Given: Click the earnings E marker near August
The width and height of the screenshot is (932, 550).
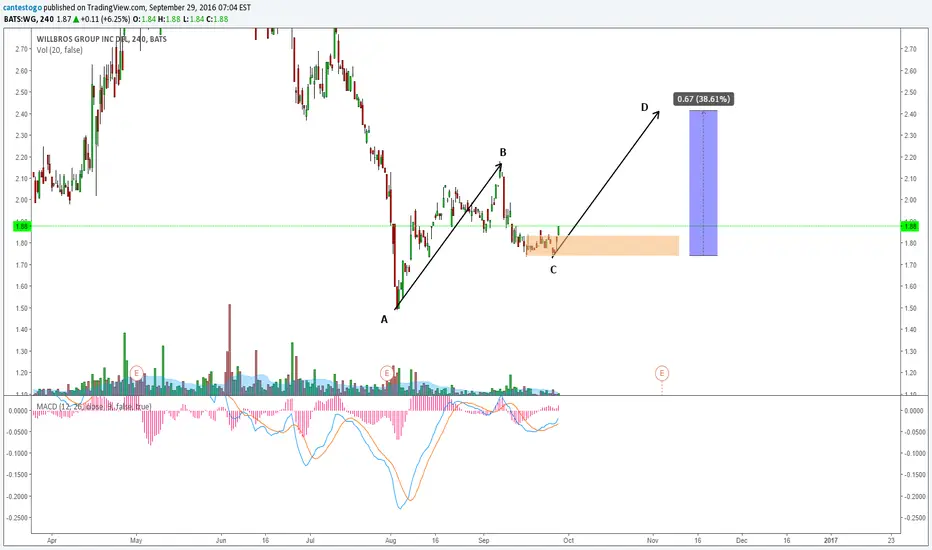Looking at the screenshot, I should coord(387,373).
